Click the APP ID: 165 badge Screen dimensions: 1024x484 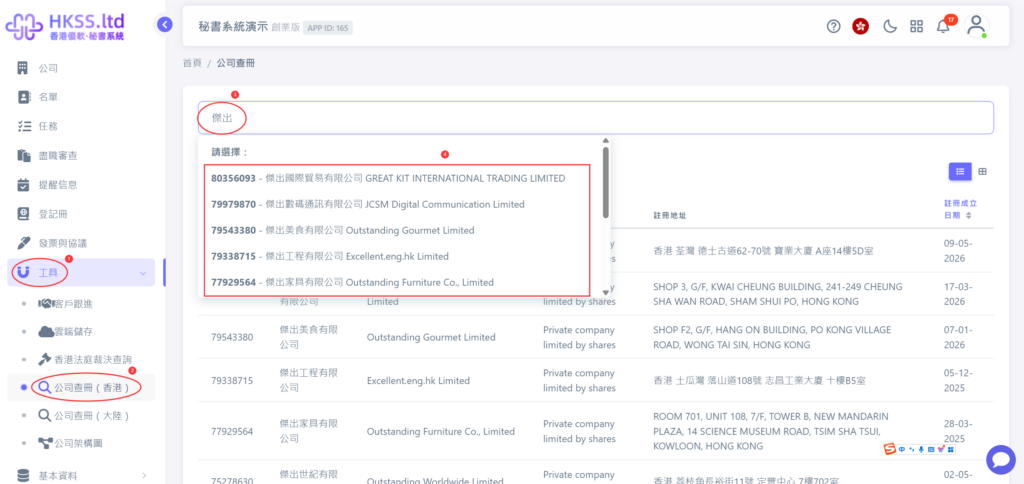(328, 27)
